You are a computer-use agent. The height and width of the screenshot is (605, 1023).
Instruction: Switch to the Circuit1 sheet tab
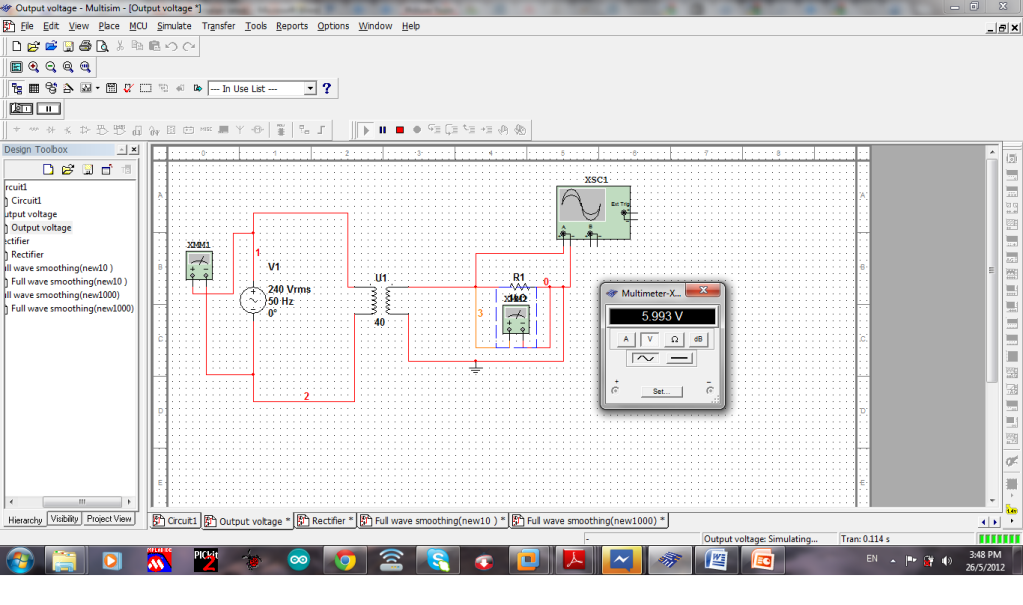tap(175, 521)
